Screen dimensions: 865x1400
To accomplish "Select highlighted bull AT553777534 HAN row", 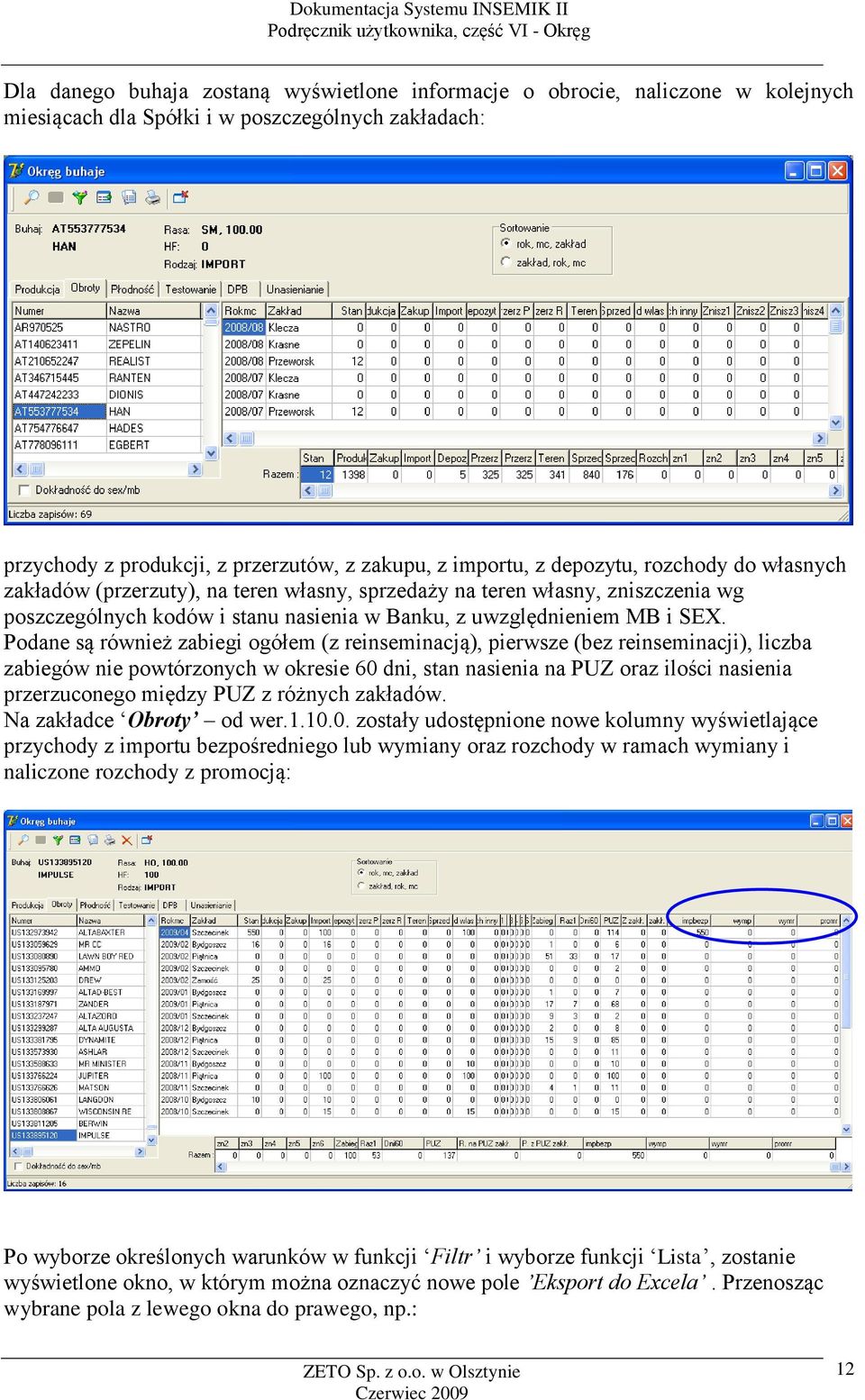I will click(106, 412).
